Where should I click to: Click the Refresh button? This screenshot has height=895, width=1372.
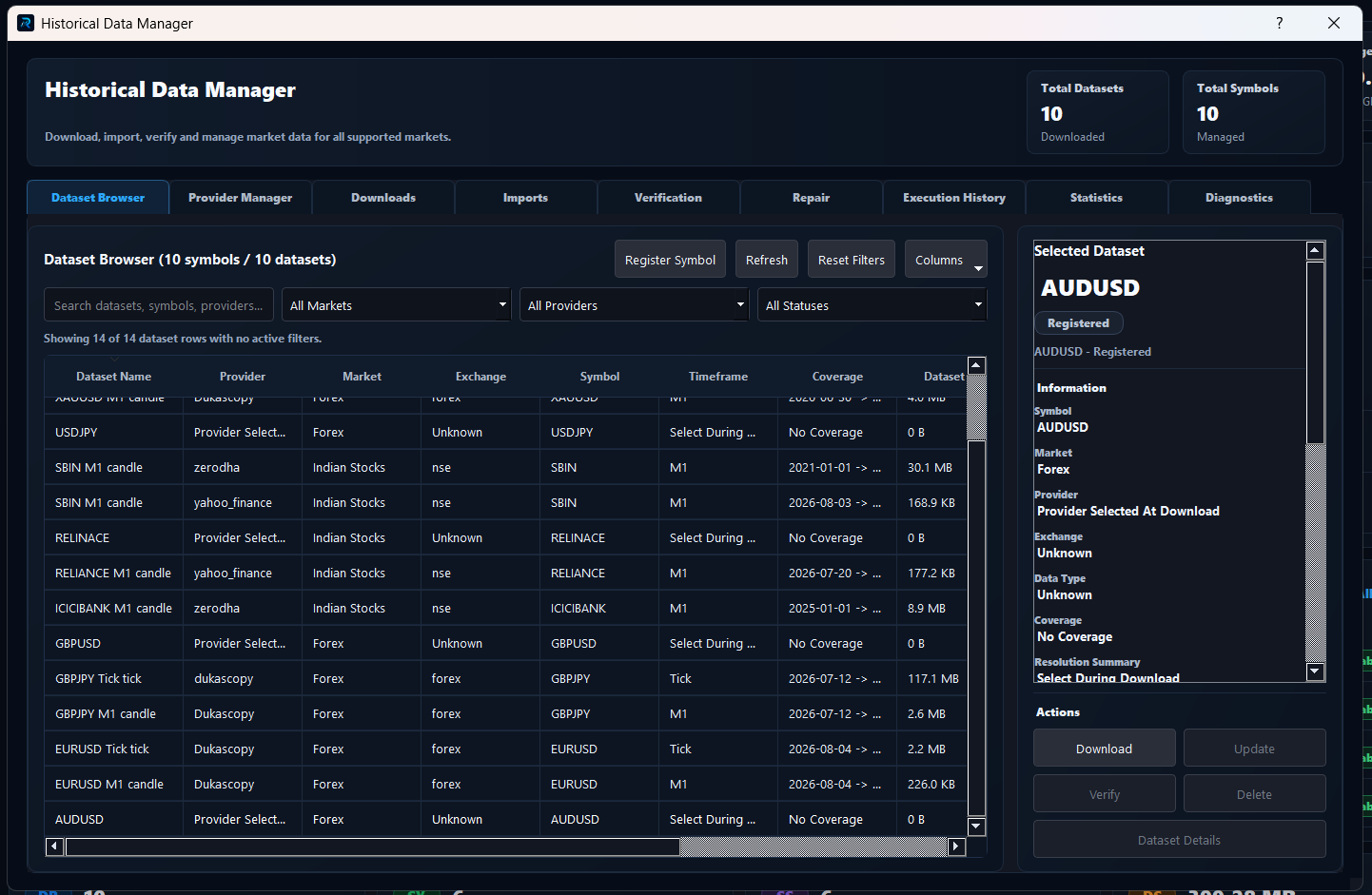coord(767,260)
